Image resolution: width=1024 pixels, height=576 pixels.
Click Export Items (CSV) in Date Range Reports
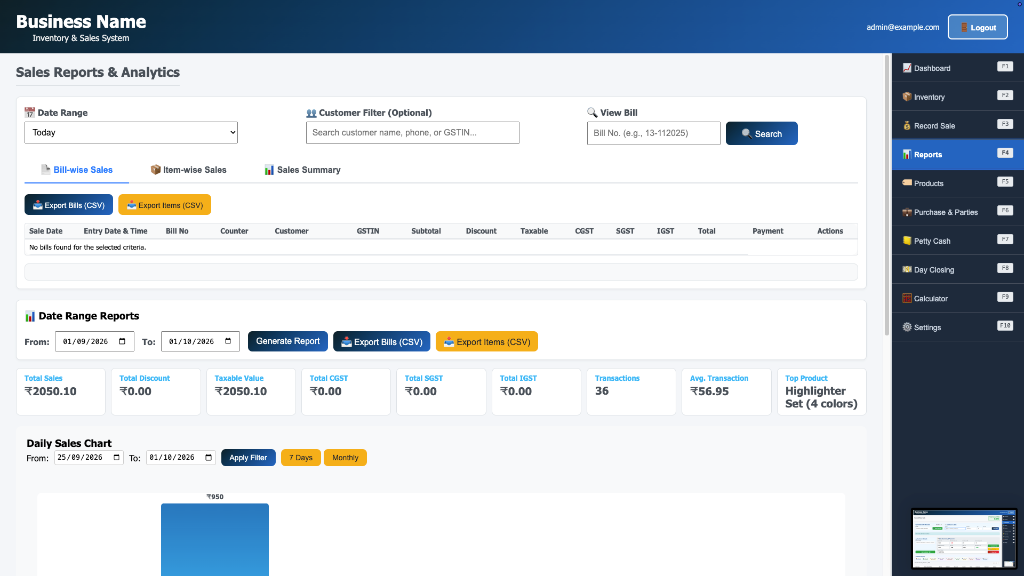pos(487,342)
